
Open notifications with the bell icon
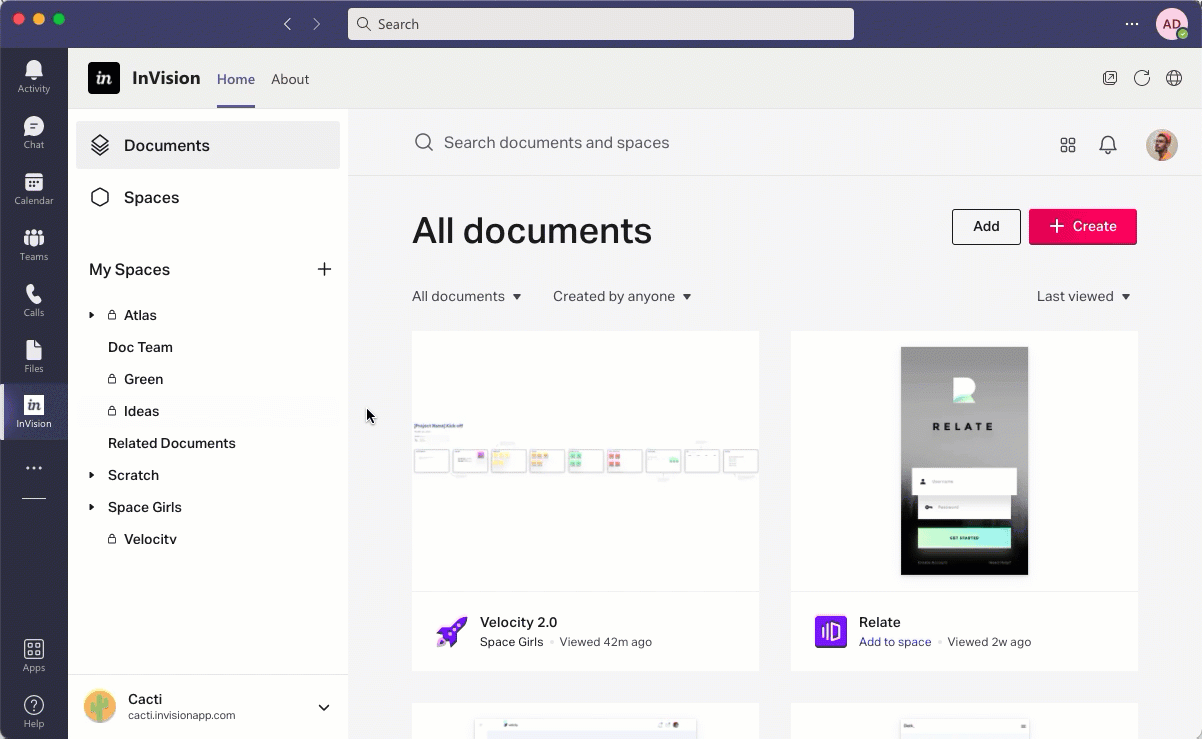(x=1107, y=144)
